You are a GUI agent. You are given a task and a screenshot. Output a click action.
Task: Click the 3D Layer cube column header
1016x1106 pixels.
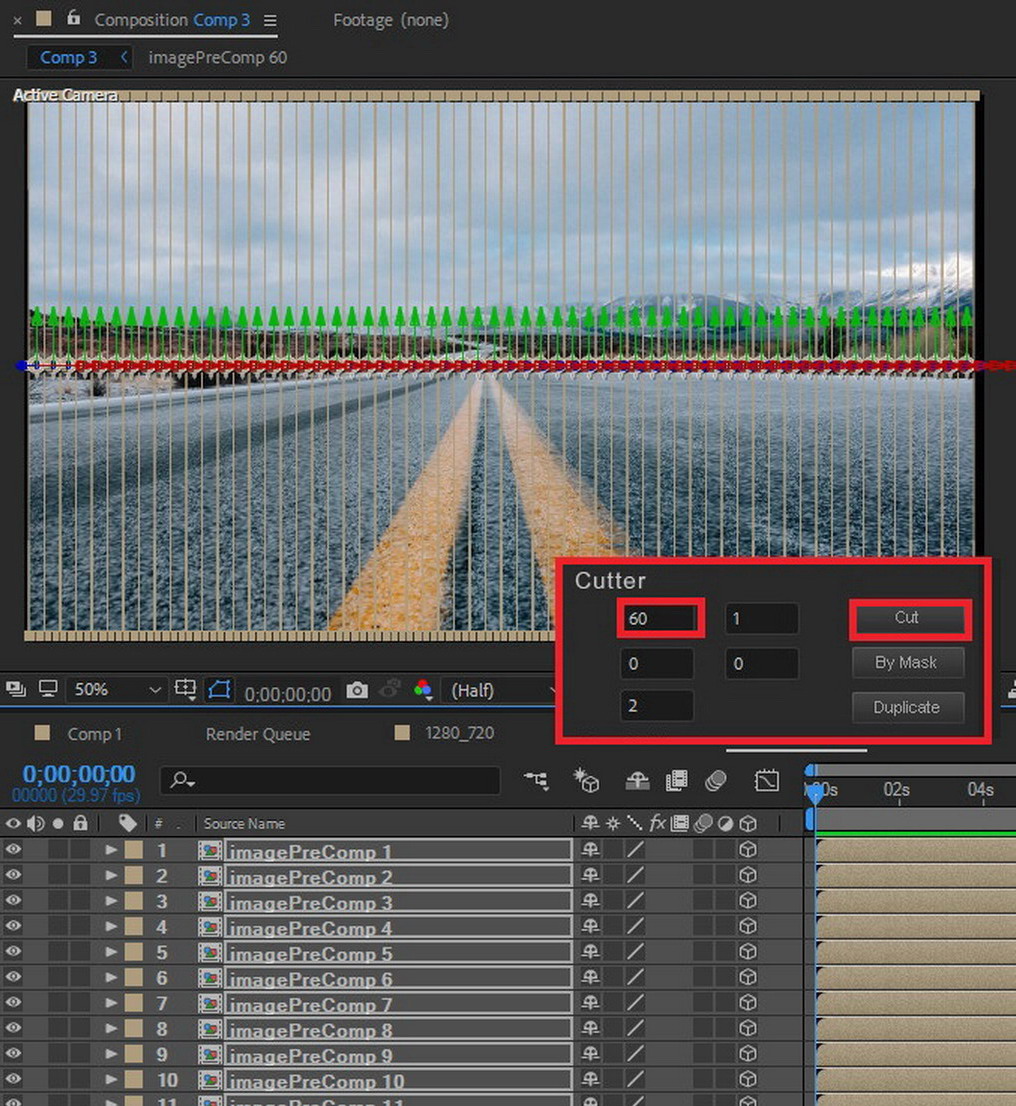coord(748,823)
